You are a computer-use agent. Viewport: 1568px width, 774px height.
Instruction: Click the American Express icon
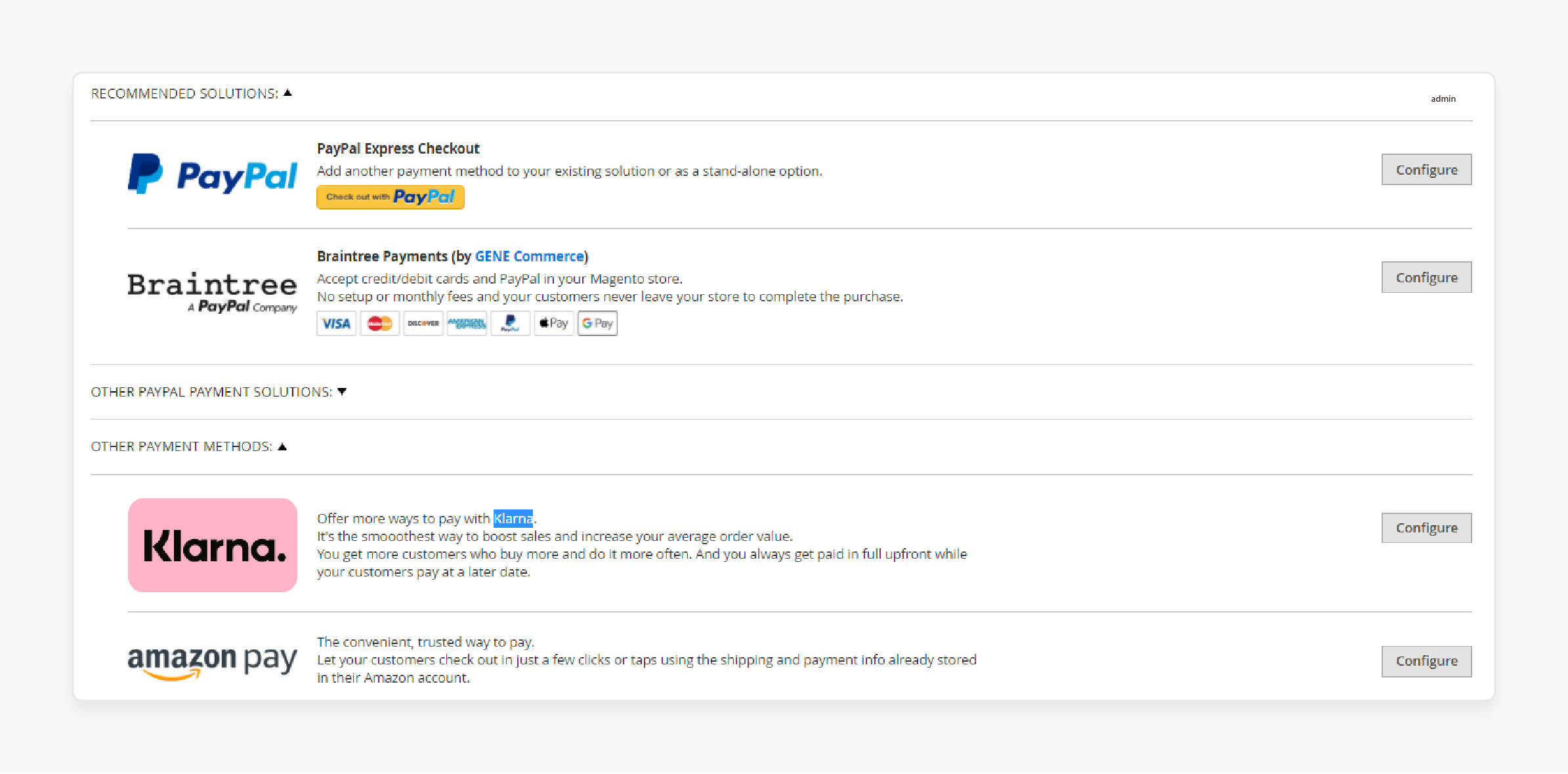click(467, 323)
